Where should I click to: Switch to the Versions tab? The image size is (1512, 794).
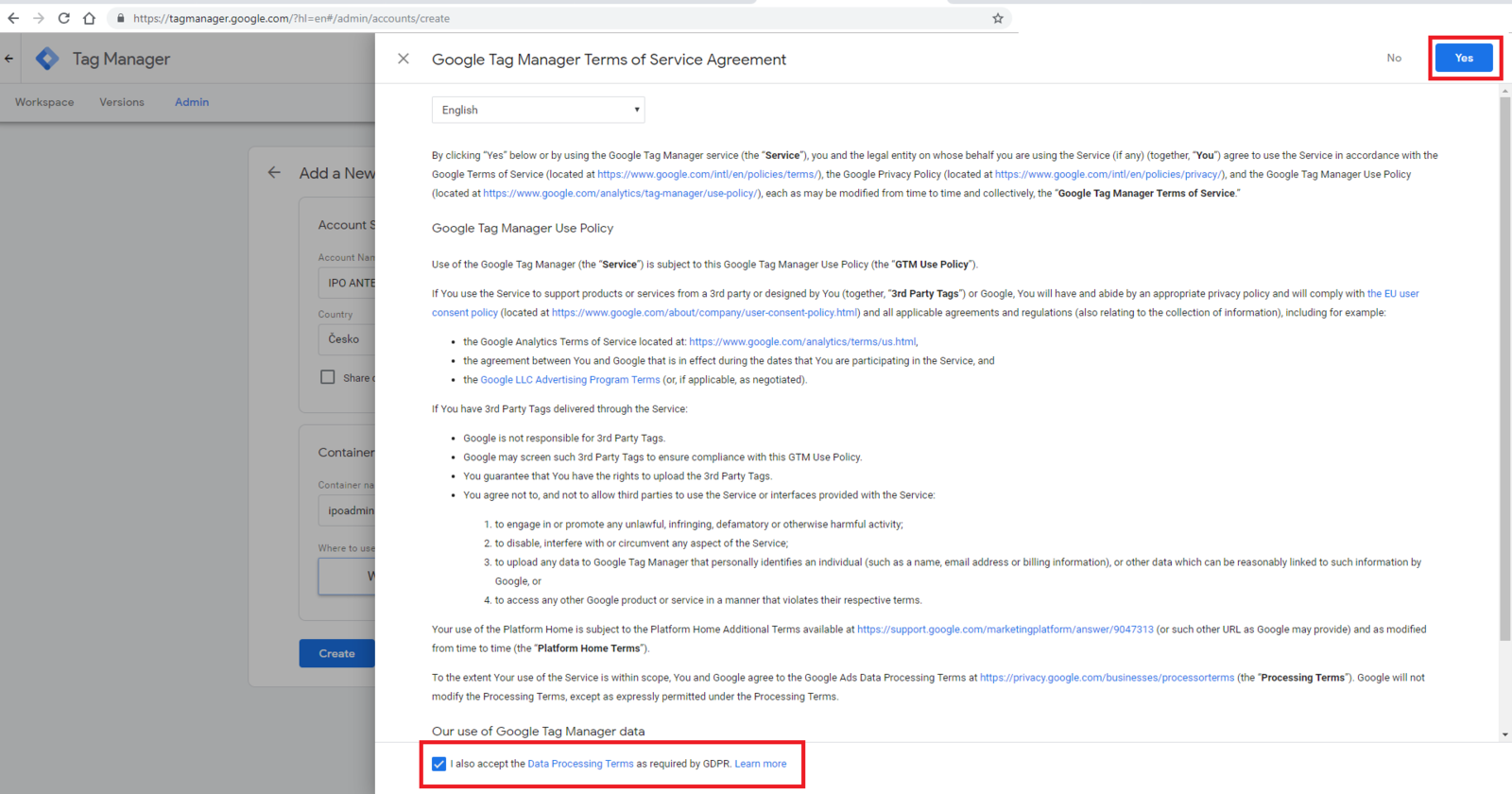(122, 102)
